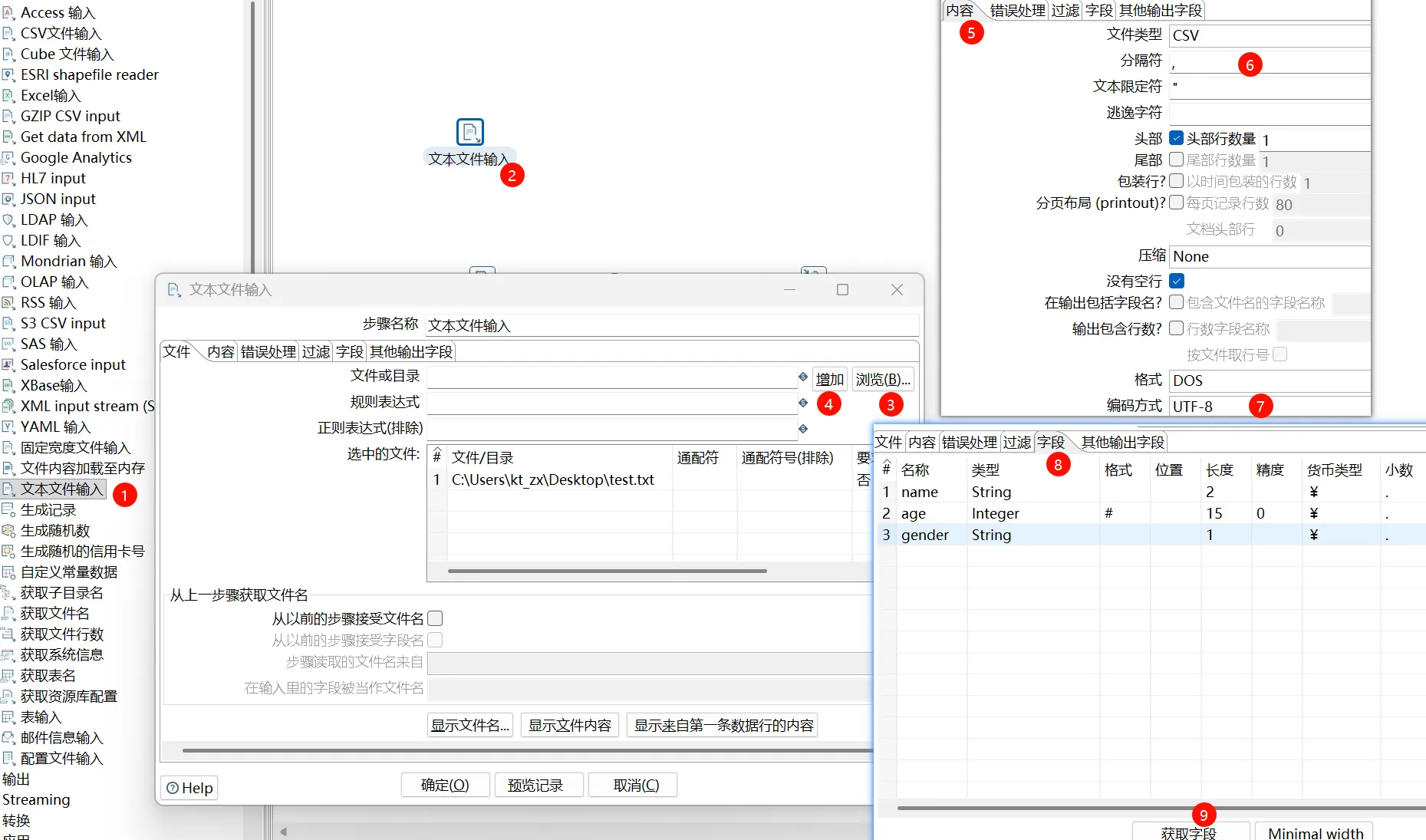Click the Help question mark icon
This screenshot has width=1426, height=840.
pyautogui.click(x=173, y=788)
